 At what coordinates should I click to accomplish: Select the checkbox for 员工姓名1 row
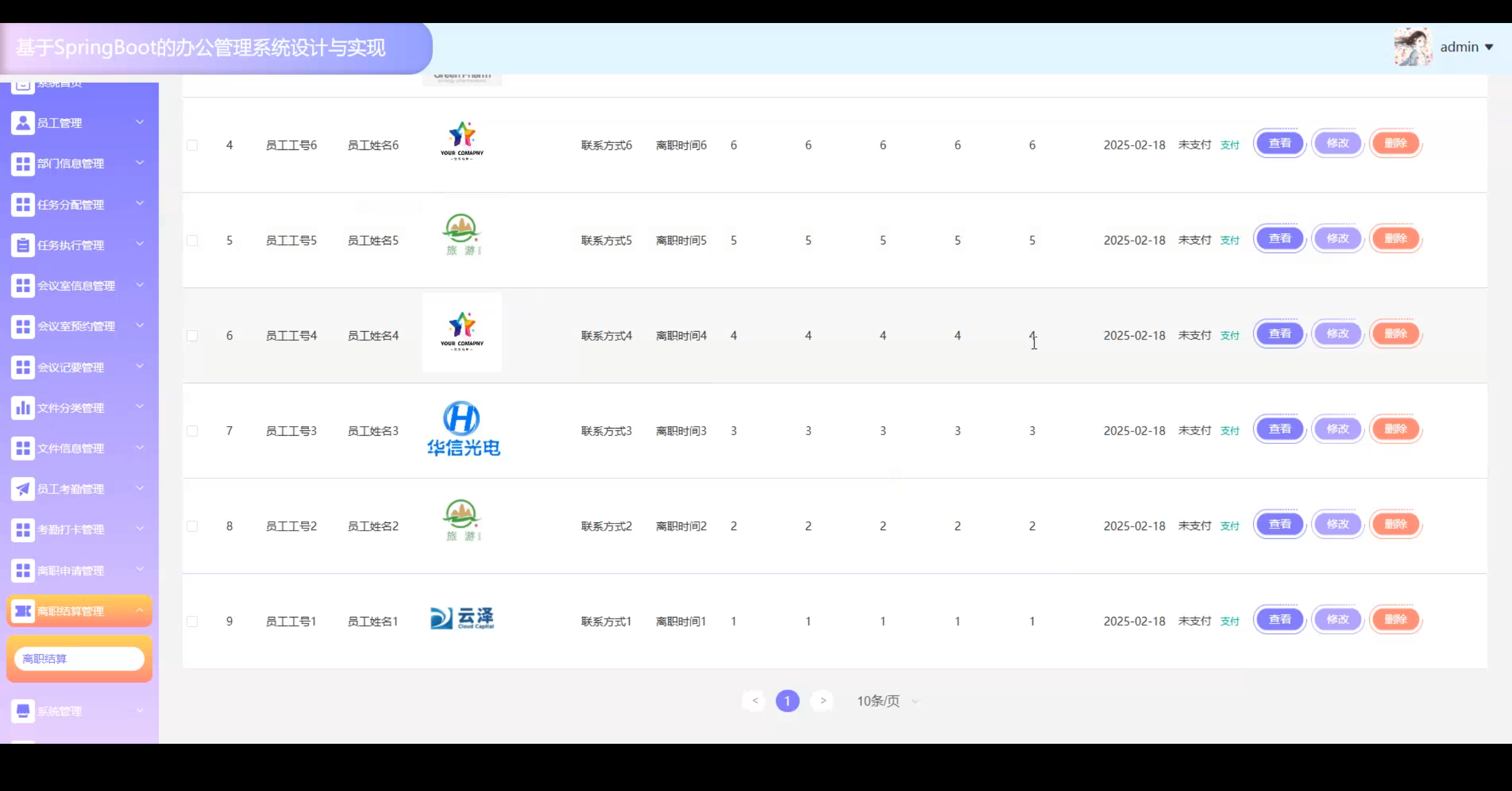point(192,621)
